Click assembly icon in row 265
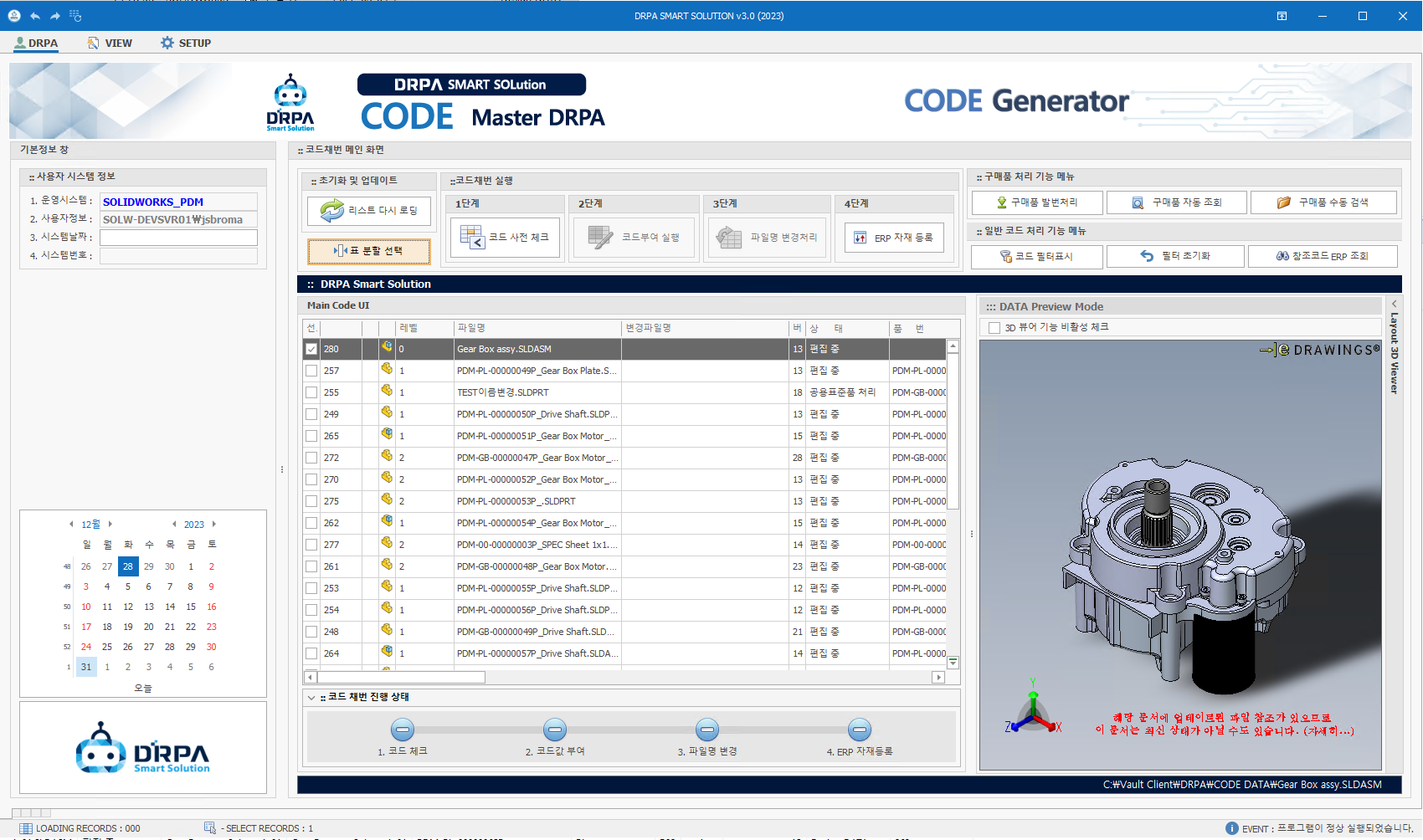Image resolution: width=1423 pixels, height=840 pixels. tap(387, 434)
